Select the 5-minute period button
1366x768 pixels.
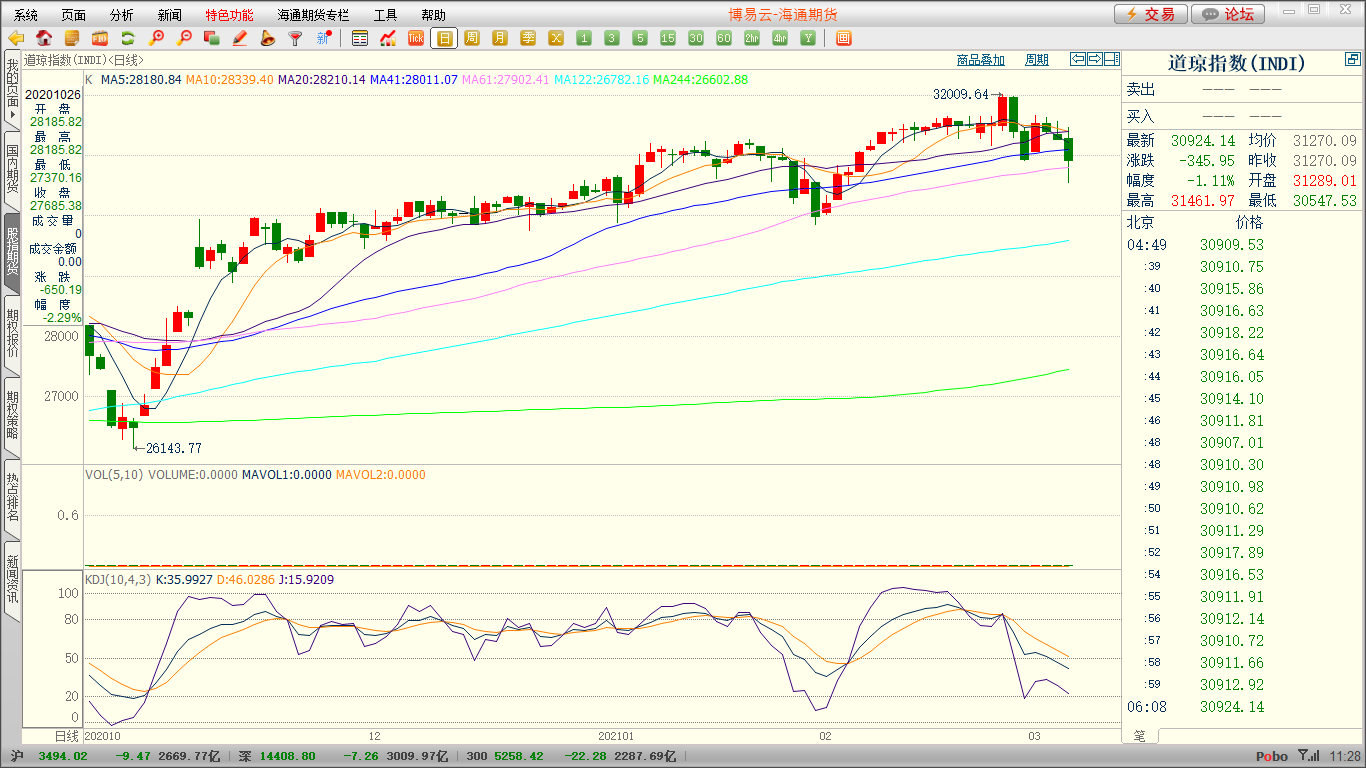click(640, 38)
